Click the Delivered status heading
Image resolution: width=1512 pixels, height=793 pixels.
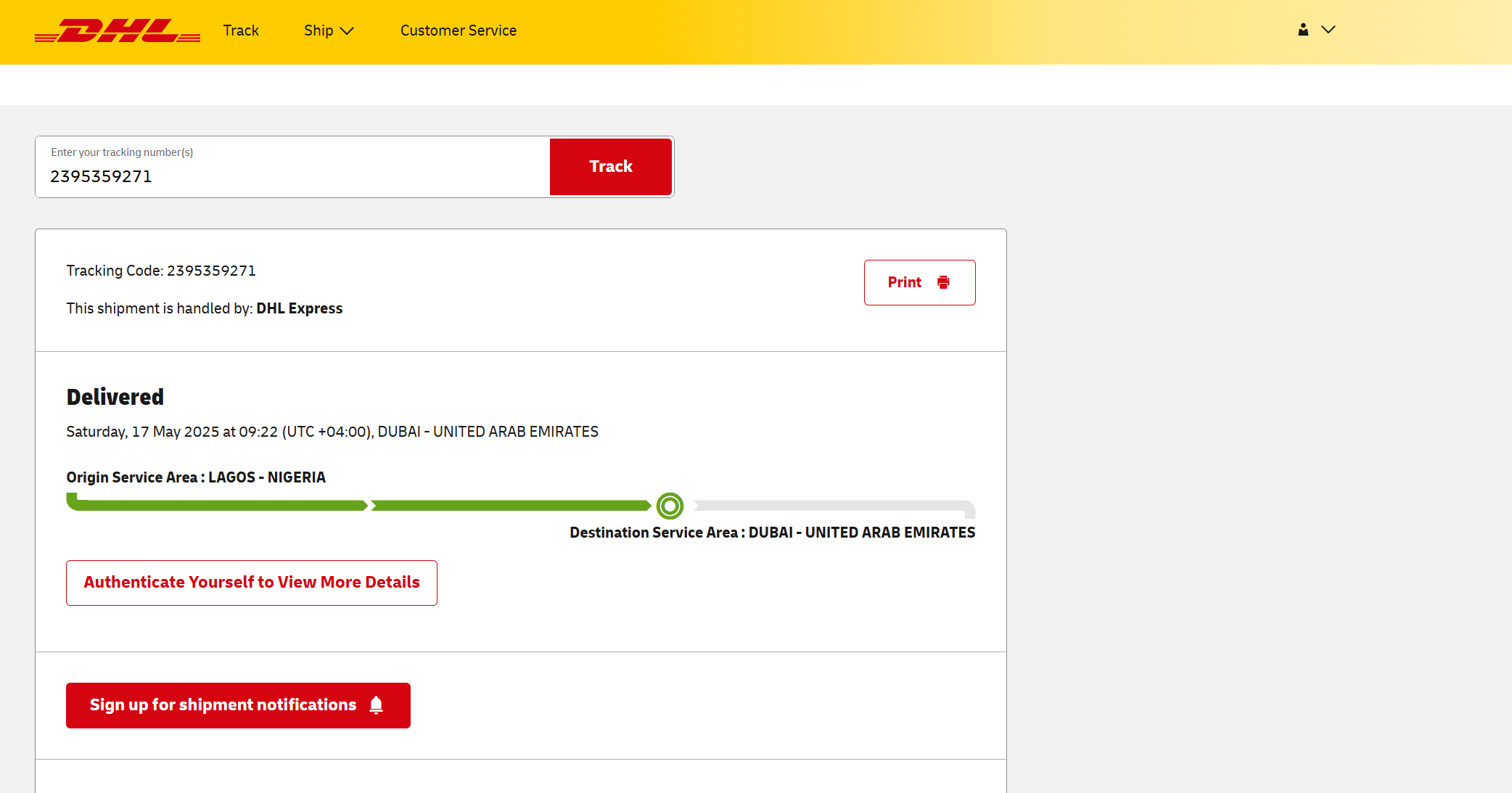point(115,397)
